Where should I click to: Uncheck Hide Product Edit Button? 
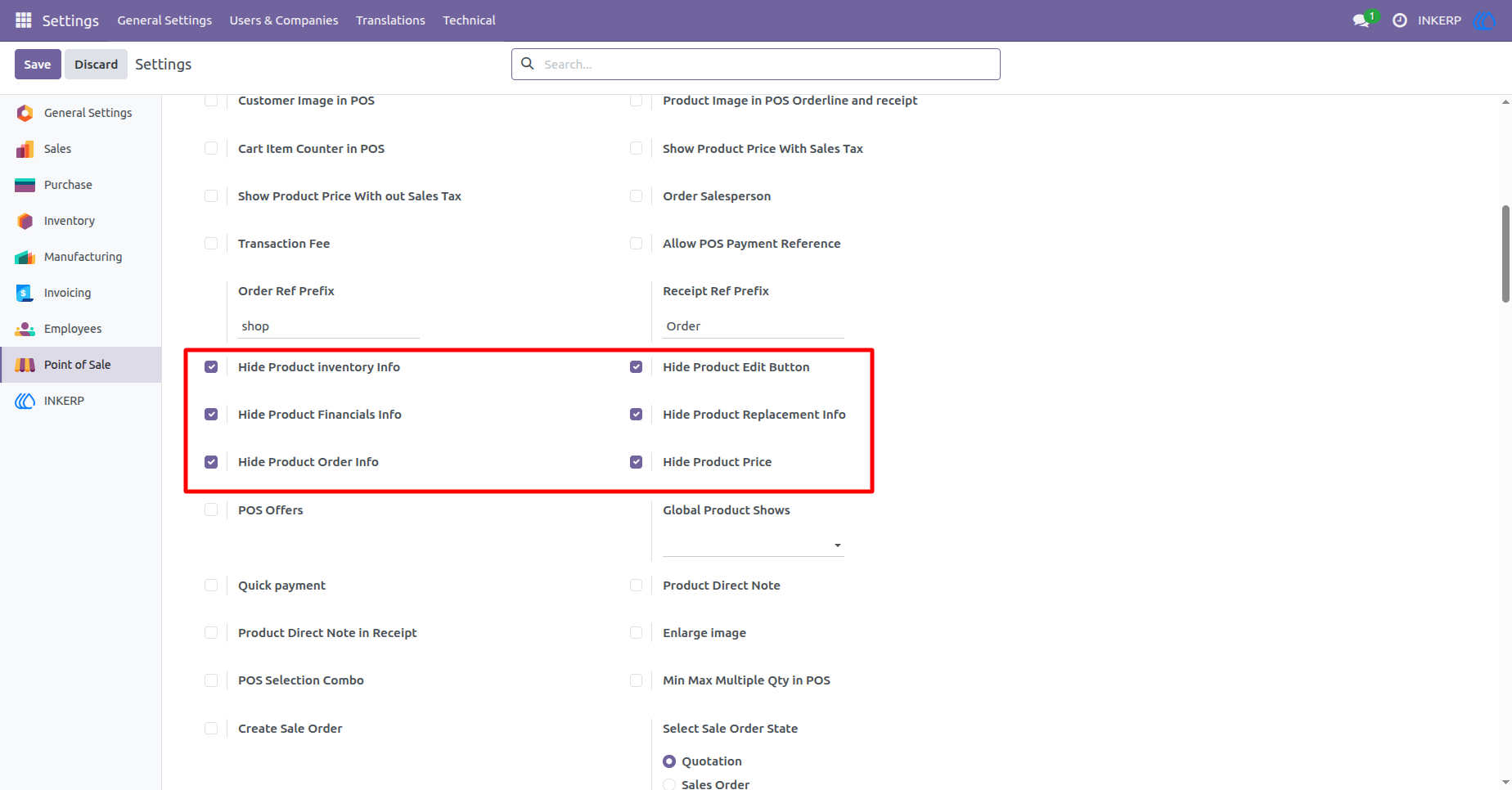tap(636, 367)
